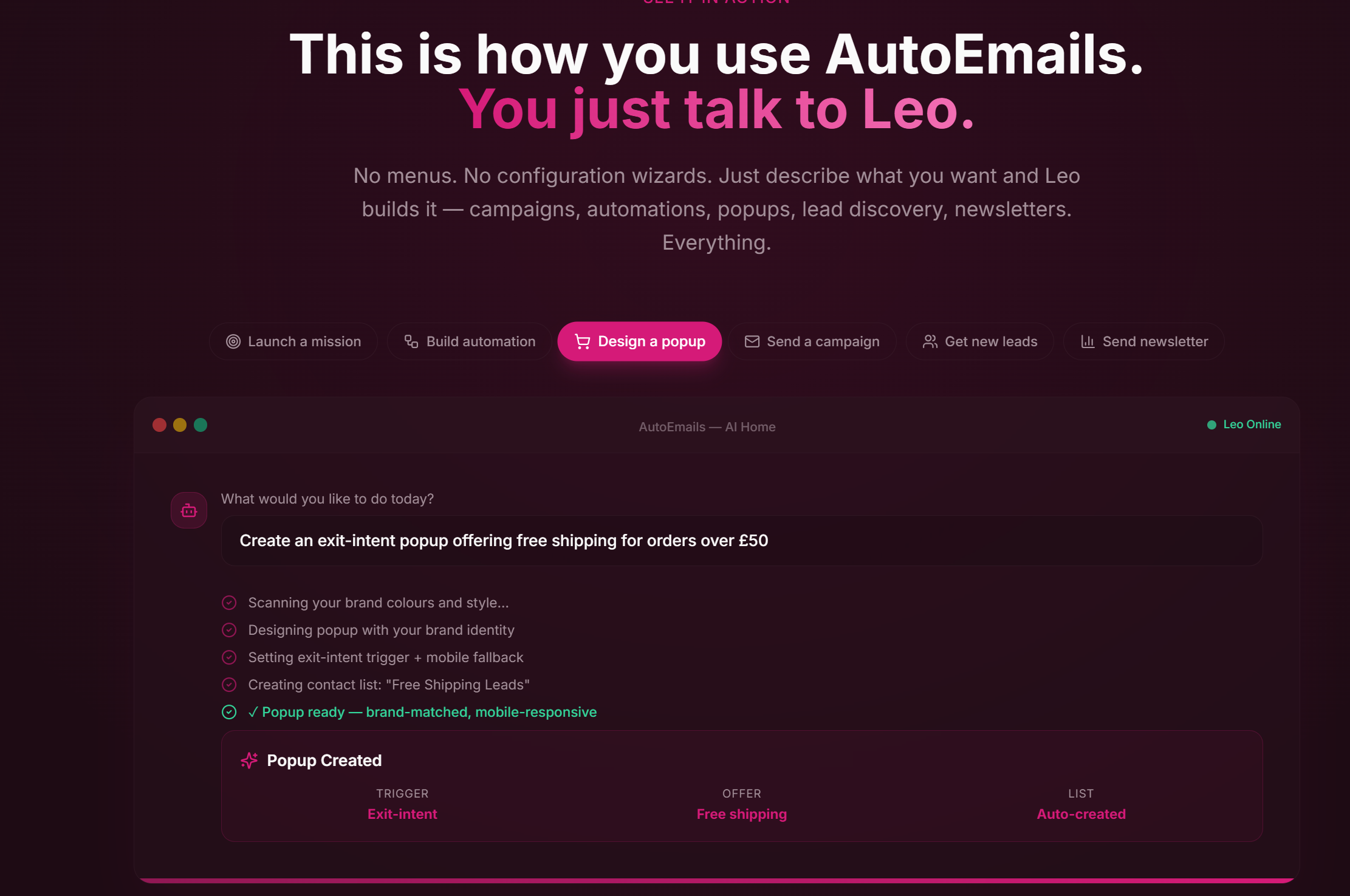The image size is (1350, 896).
Task: Click the Launch a mission button
Action: (293, 341)
